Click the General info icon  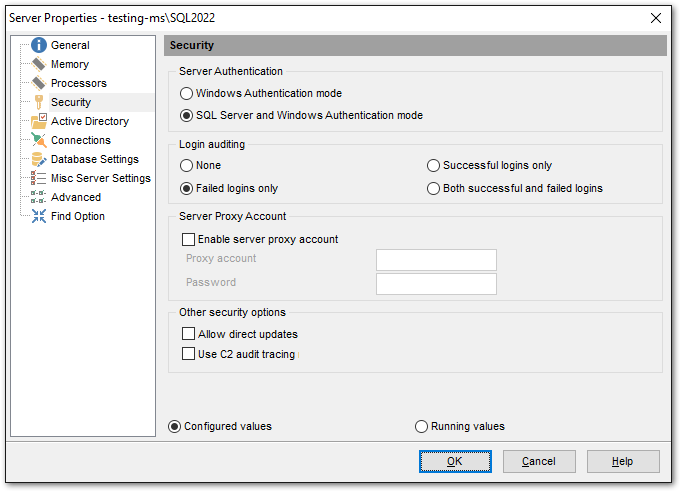click(x=39, y=45)
